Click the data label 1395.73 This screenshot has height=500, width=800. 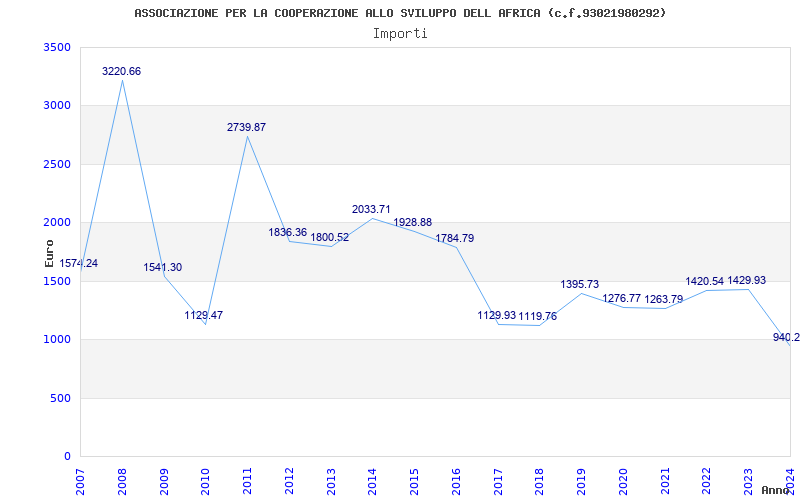pyautogui.click(x=580, y=285)
